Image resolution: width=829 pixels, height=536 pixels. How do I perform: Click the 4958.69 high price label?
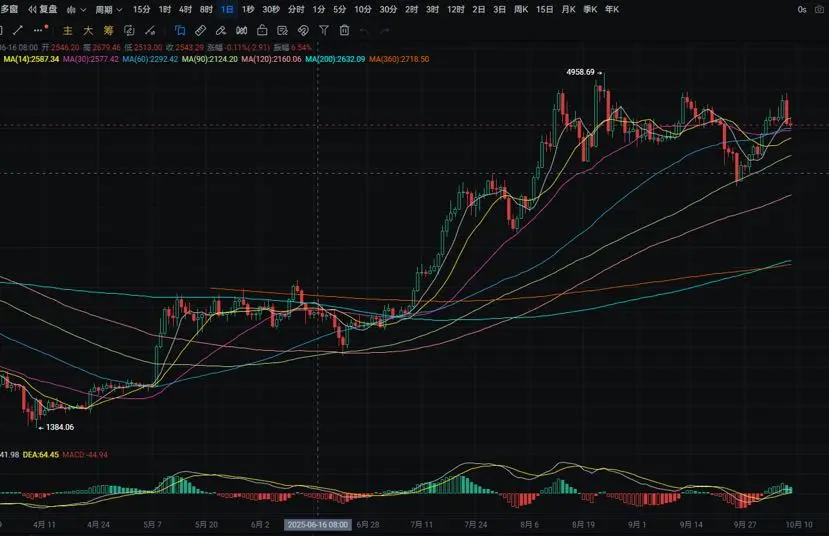coord(581,72)
